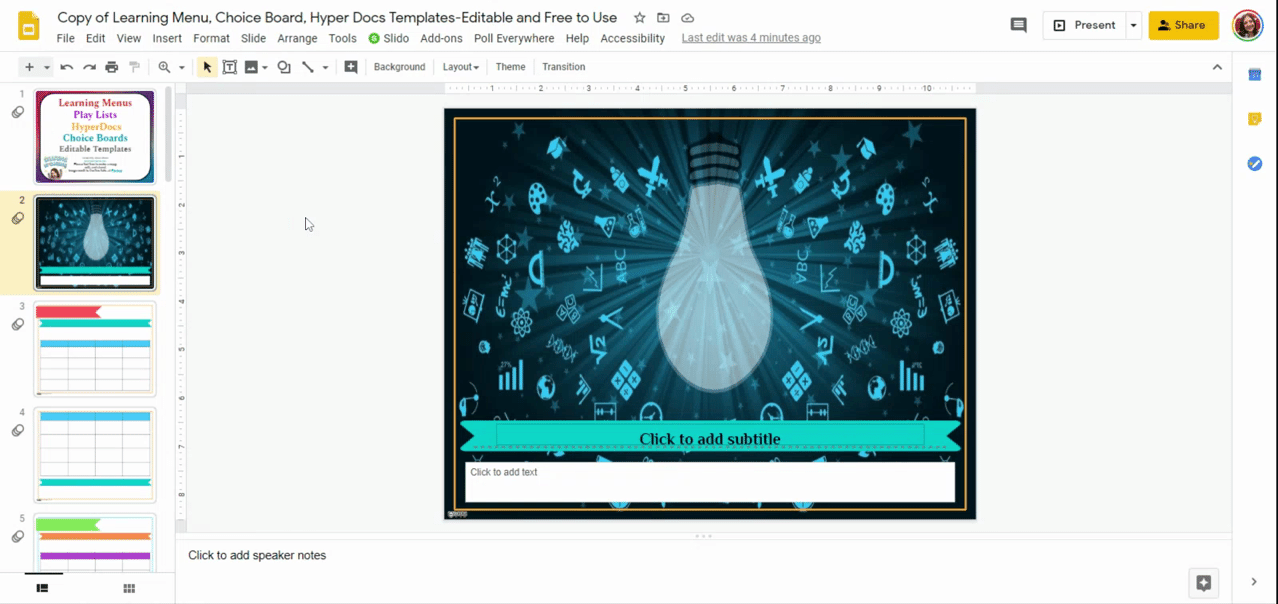The width and height of the screenshot is (1278, 604).
Task: Open the Help menu
Action: 577,38
